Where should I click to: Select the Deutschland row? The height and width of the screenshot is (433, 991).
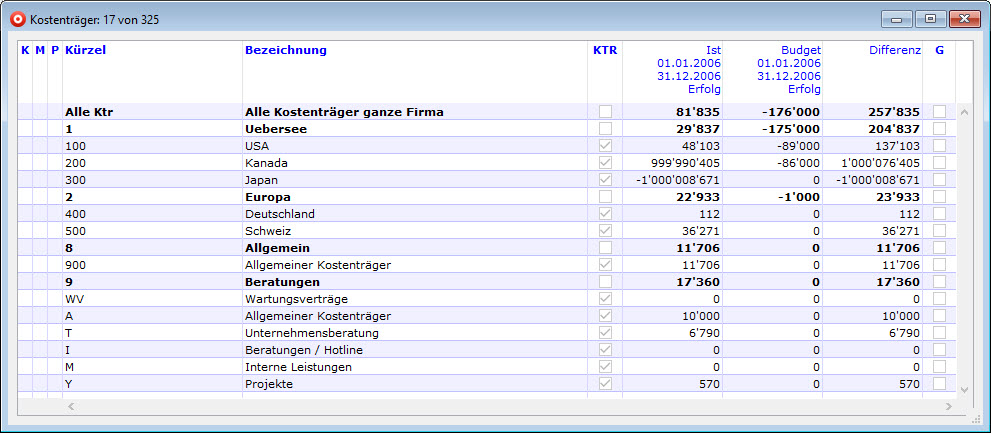(280, 213)
